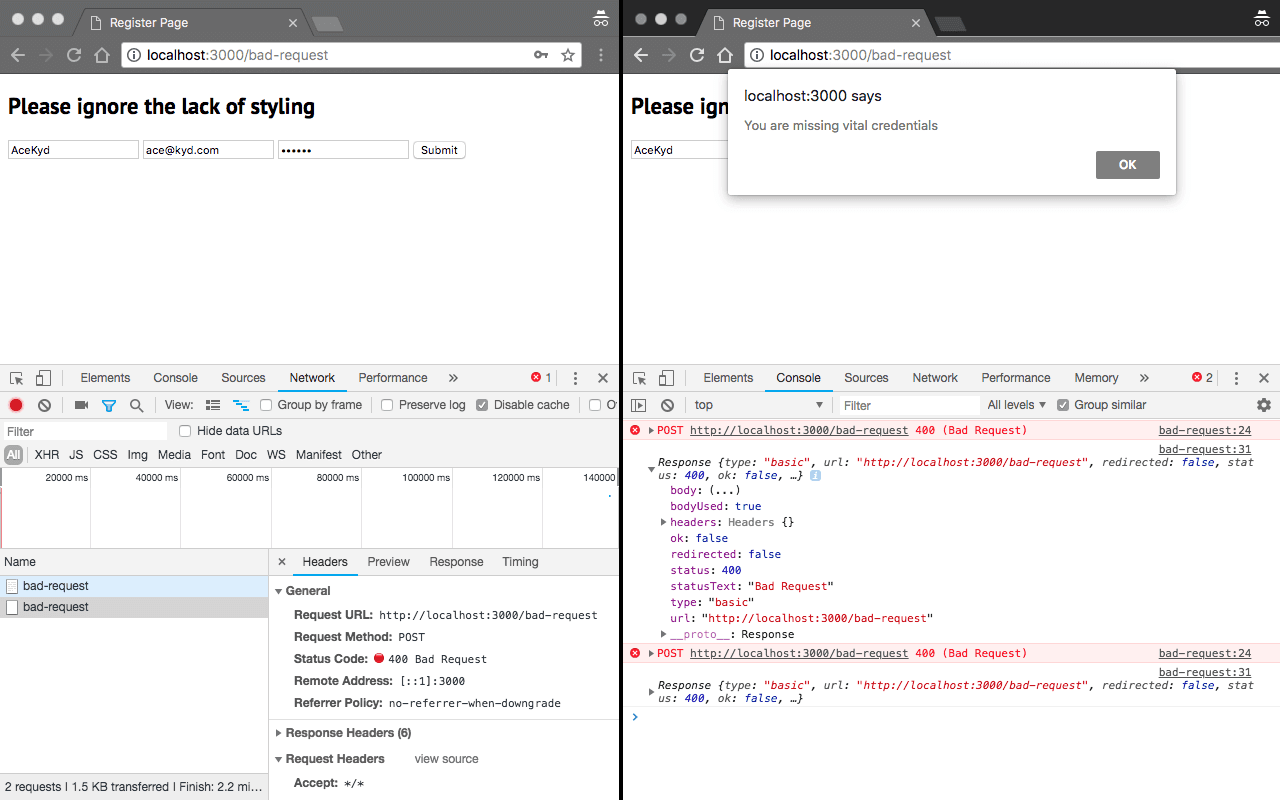Follow the bad-request:24 console link
The image size is (1280, 800).
coord(1204,429)
